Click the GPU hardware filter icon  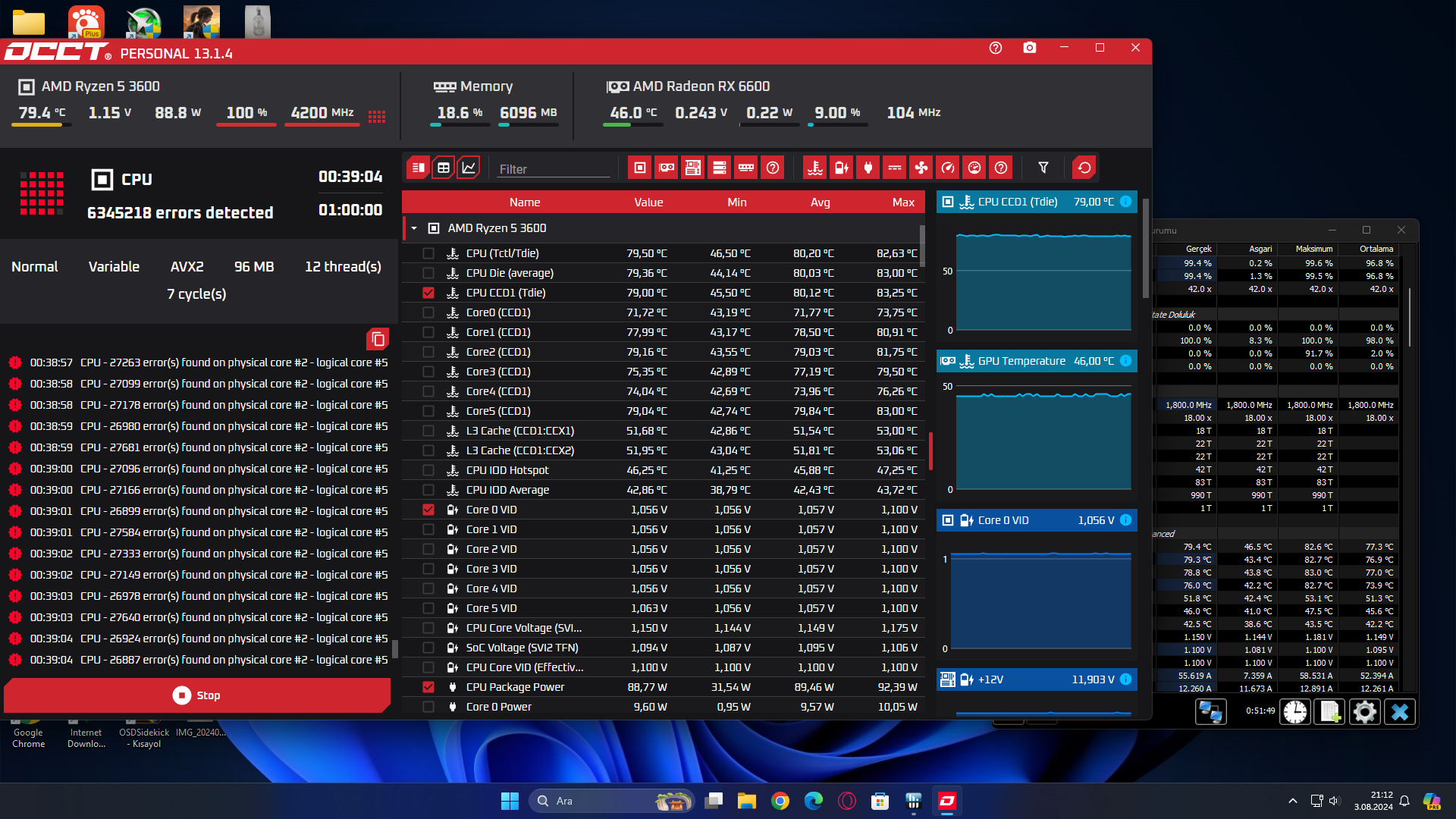tap(667, 168)
